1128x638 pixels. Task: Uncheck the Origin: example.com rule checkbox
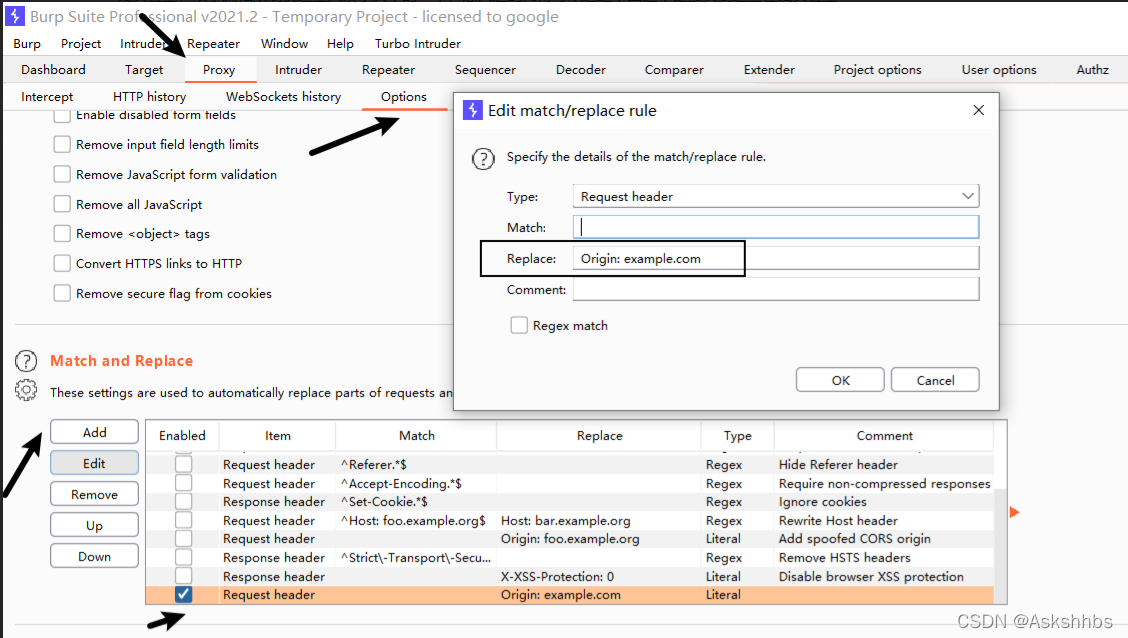pos(183,594)
